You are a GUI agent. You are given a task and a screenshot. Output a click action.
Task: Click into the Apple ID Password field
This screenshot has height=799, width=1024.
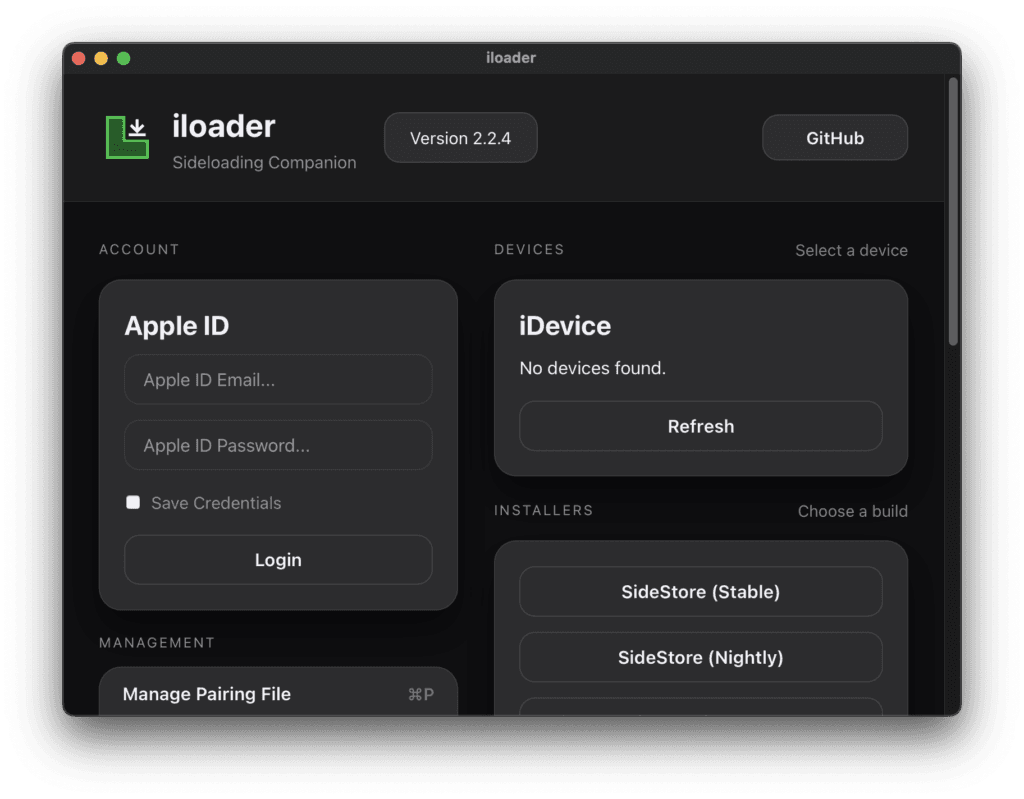[x=278, y=446]
